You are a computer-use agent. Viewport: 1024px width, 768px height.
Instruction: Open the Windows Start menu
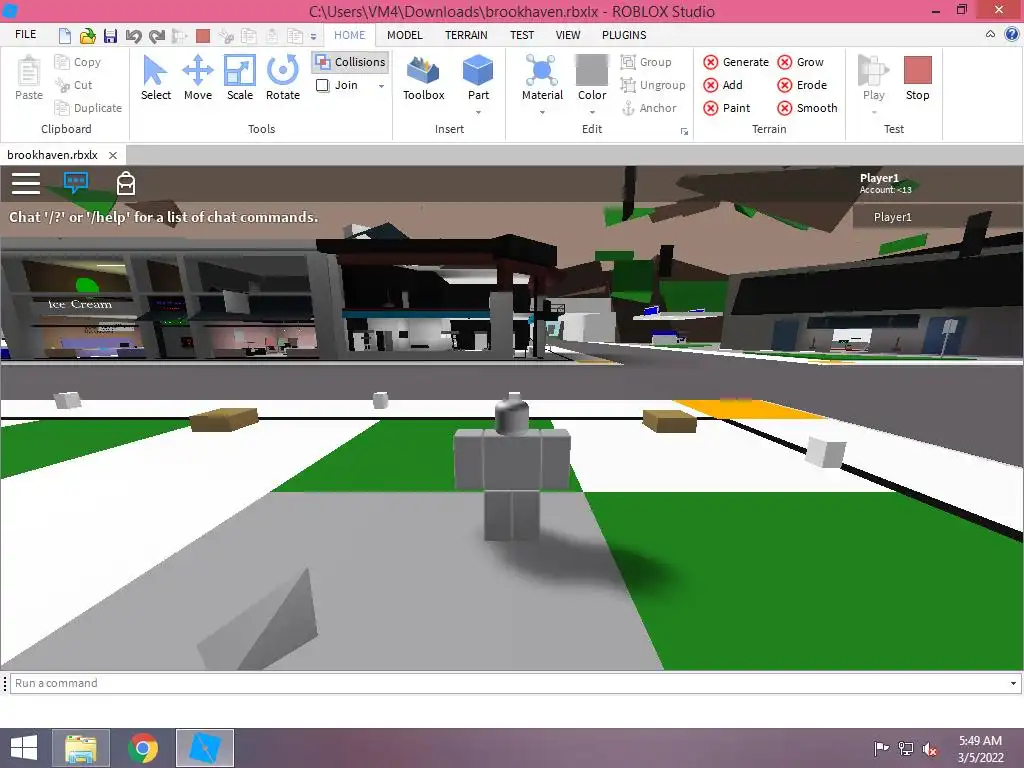click(x=24, y=748)
